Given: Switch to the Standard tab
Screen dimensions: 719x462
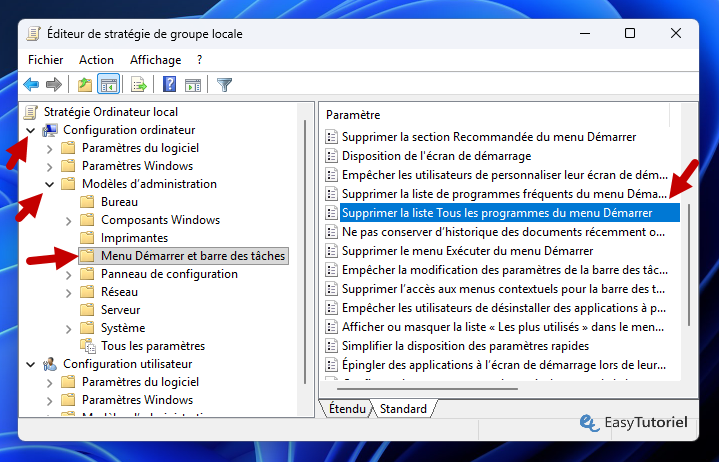Looking at the screenshot, I should (403, 409).
